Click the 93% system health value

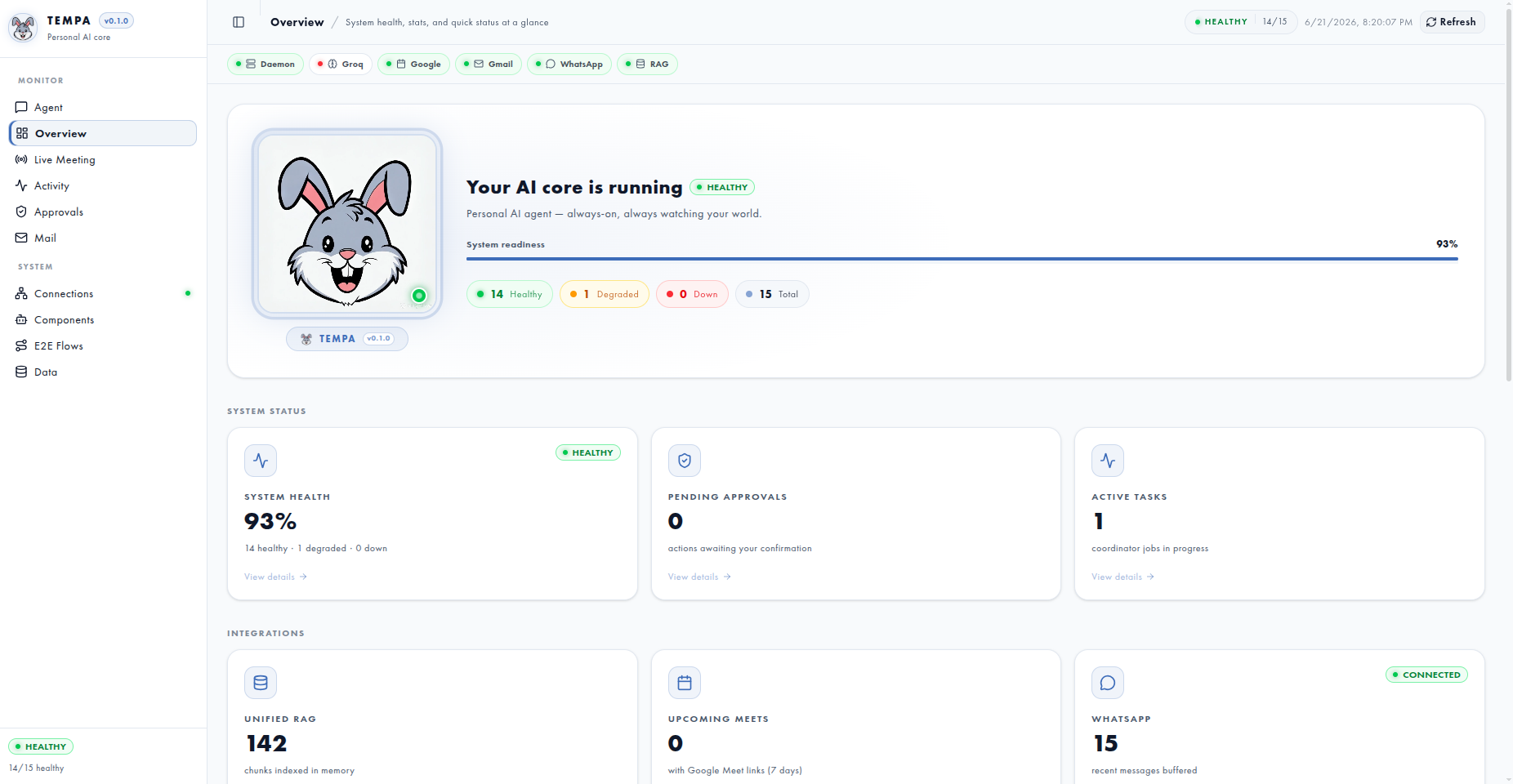point(270,521)
